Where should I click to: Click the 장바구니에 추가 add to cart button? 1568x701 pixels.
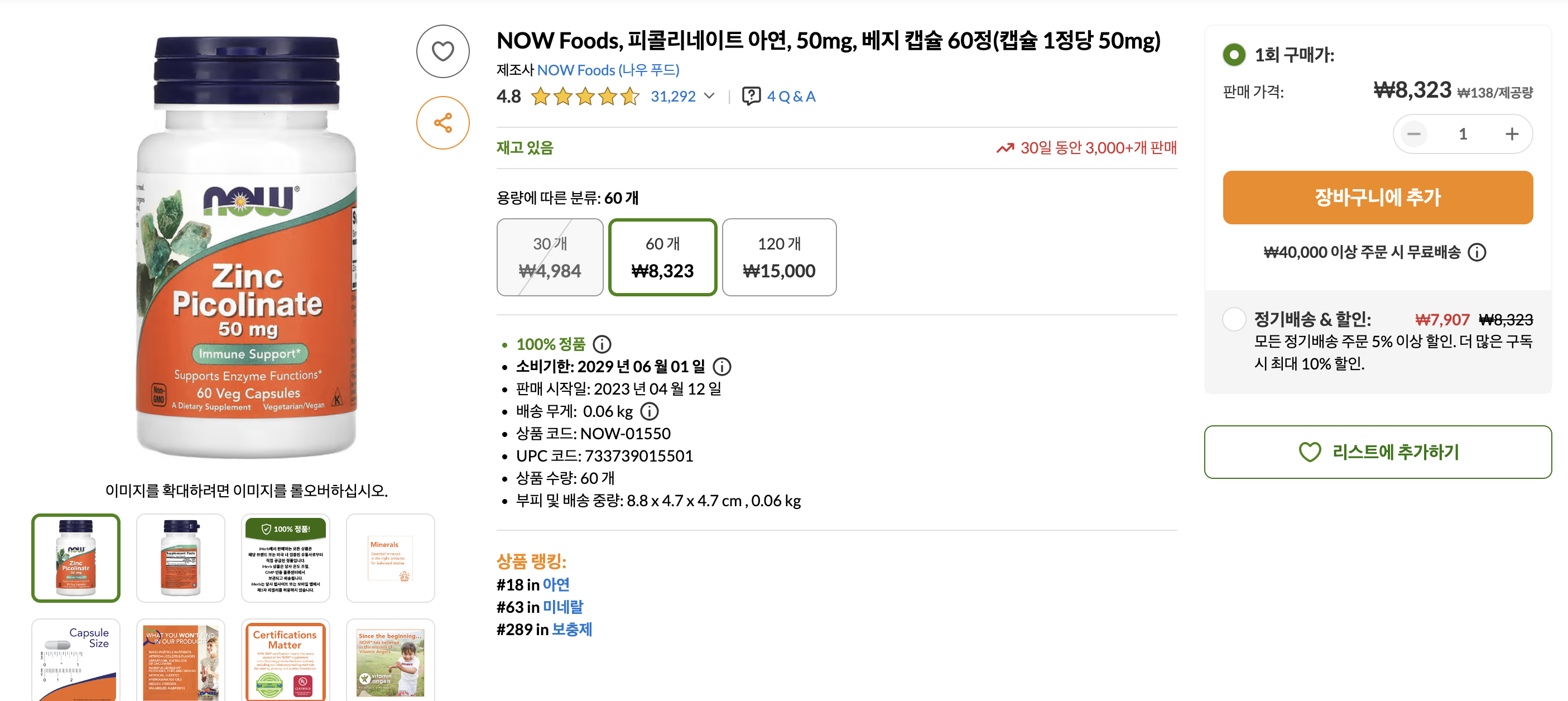pyautogui.click(x=1378, y=198)
